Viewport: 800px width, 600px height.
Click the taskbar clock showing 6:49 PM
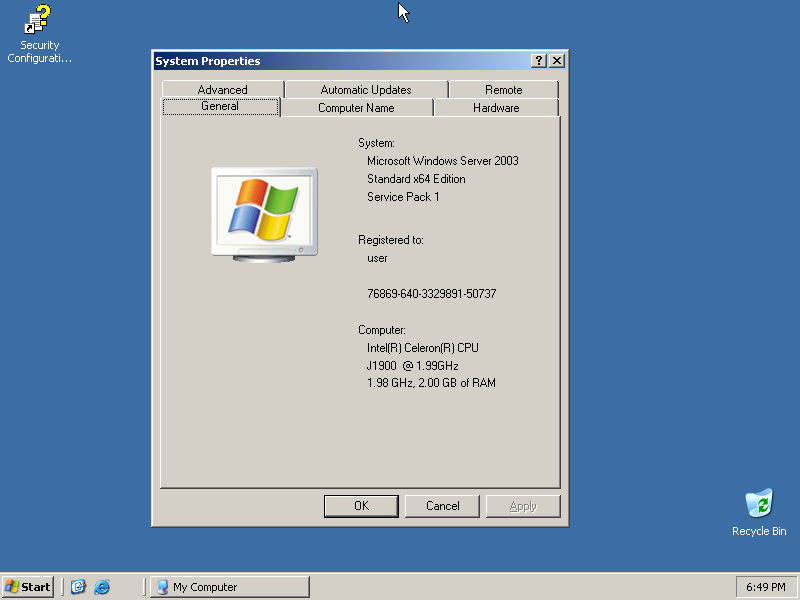coord(767,587)
